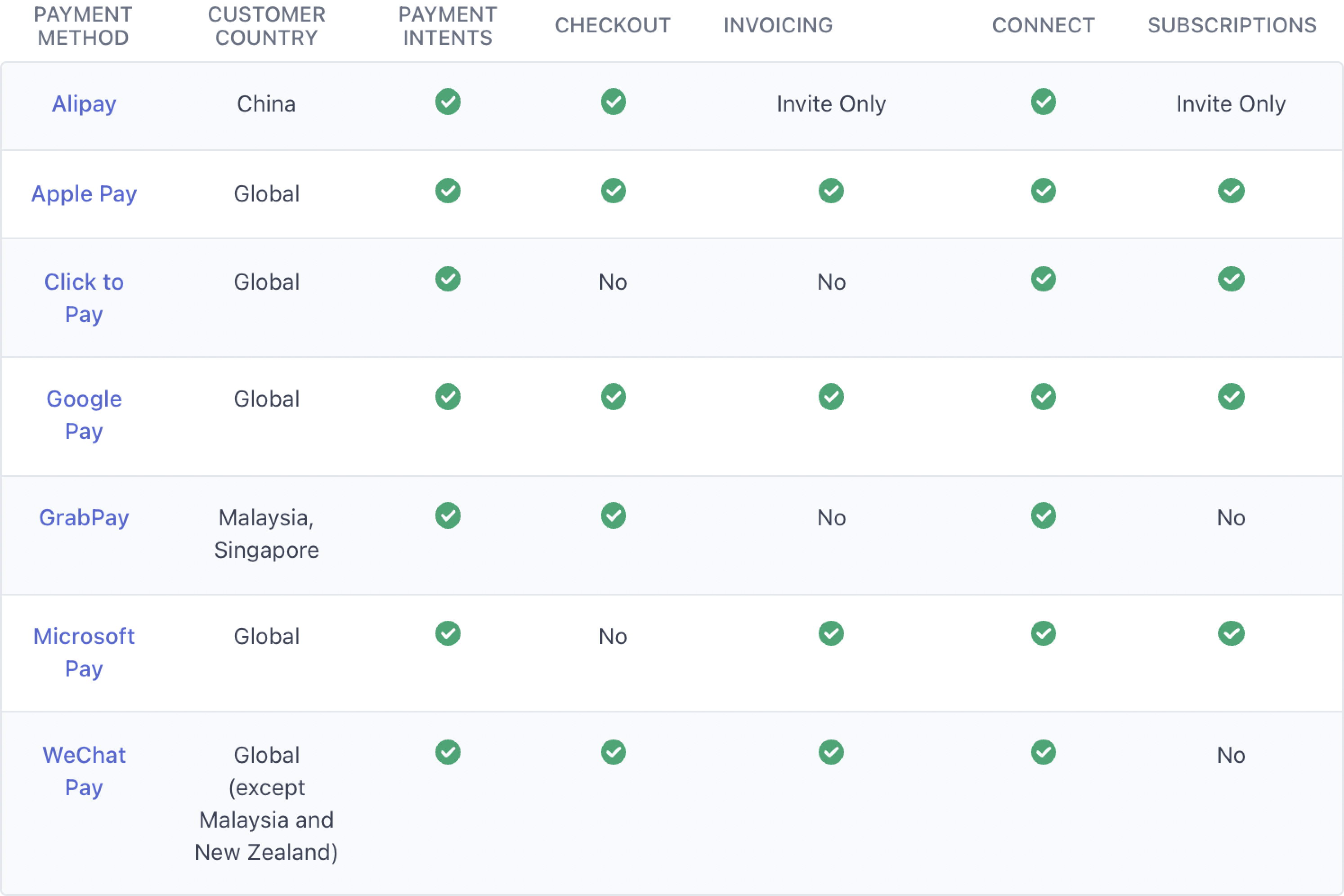Select WeChat Pay's country exceptions cell
The image size is (1344, 896).
(266, 803)
